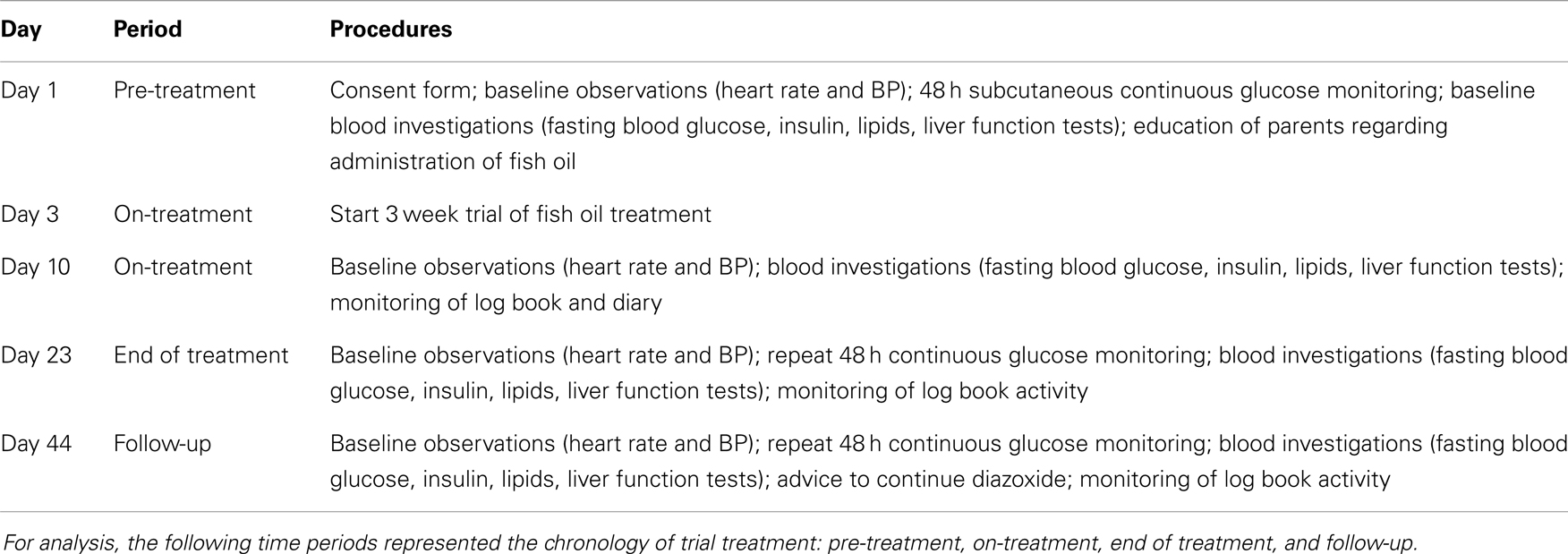Screen dimensions: 1568x554
Task: Click 'advice to continue diazoxide' text
Action: [x=922, y=480]
